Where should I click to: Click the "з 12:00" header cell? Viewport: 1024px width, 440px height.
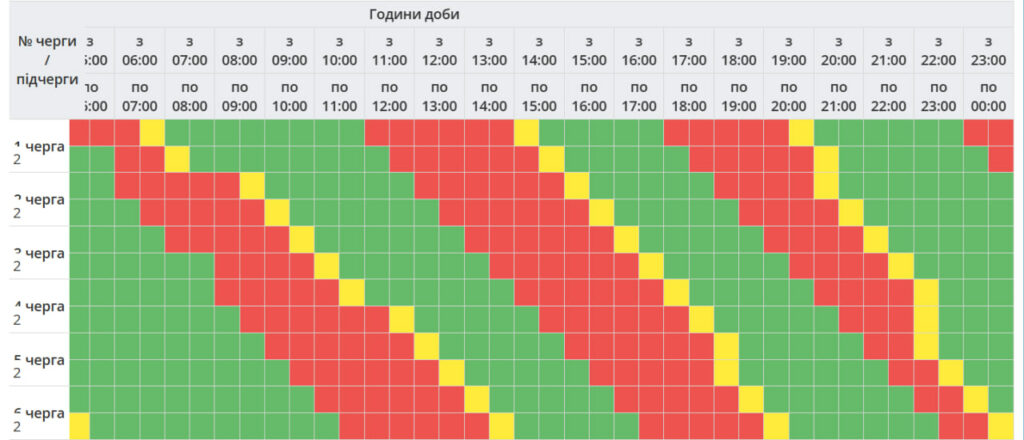pyautogui.click(x=439, y=50)
